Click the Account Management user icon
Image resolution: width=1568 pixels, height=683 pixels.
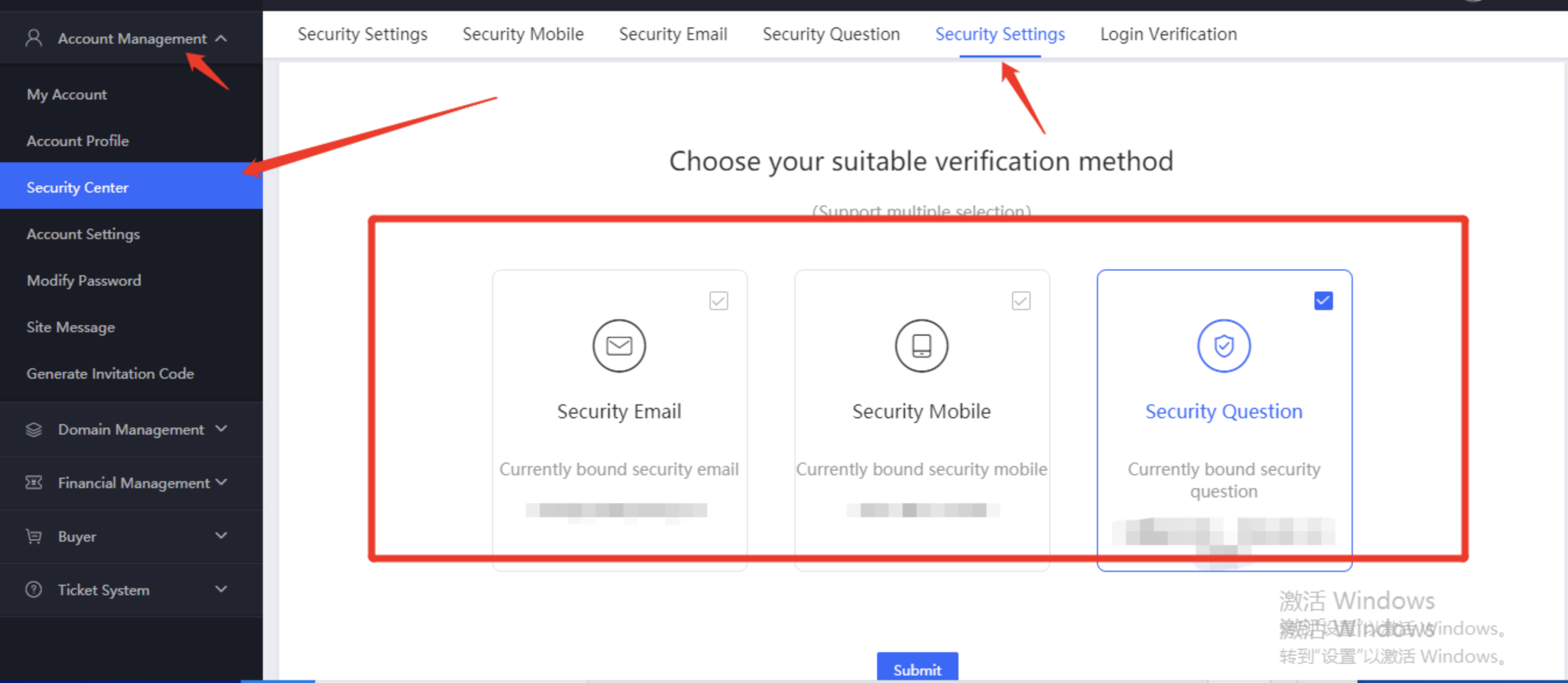coord(34,38)
